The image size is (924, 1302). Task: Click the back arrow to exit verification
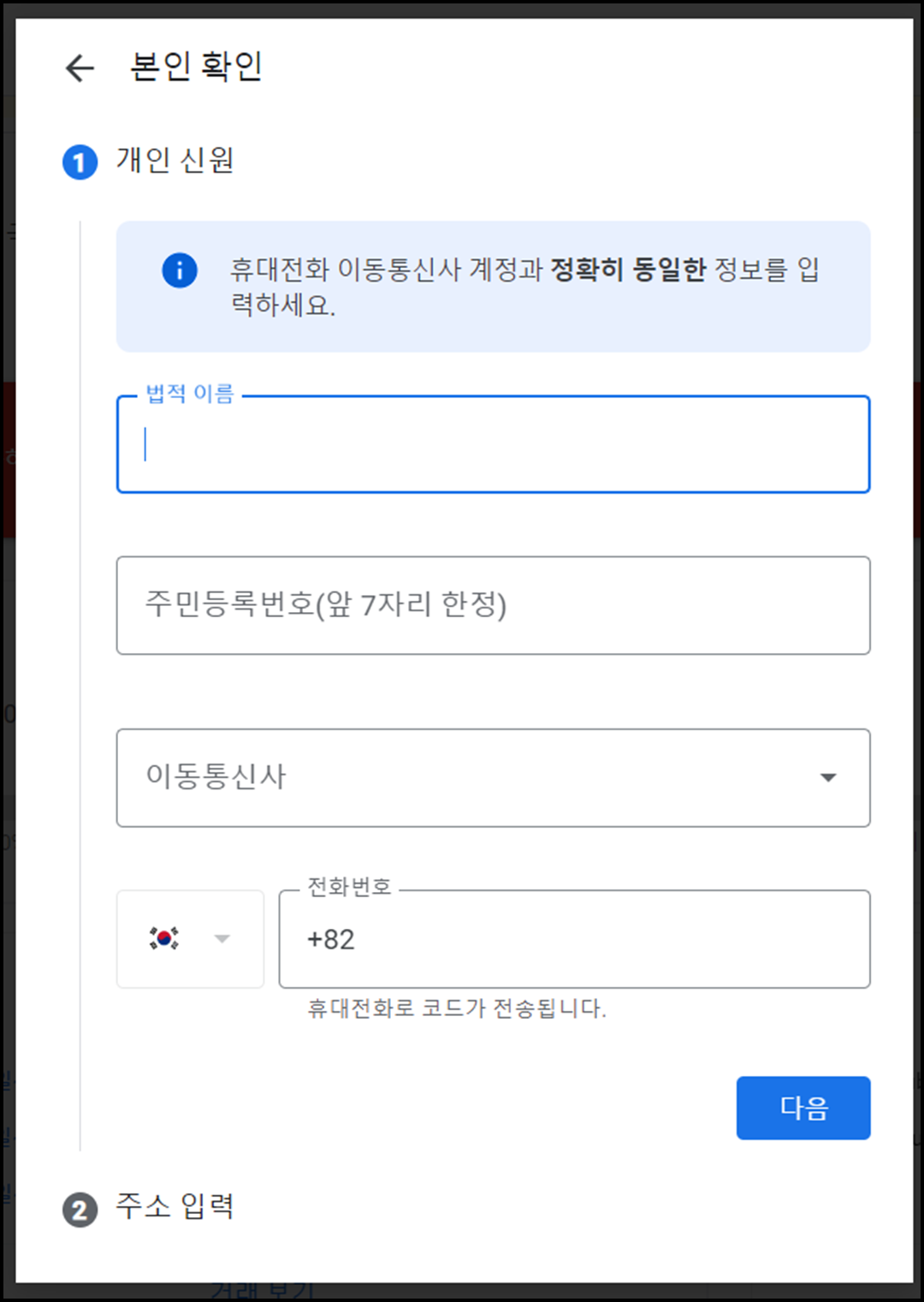[x=78, y=68]
